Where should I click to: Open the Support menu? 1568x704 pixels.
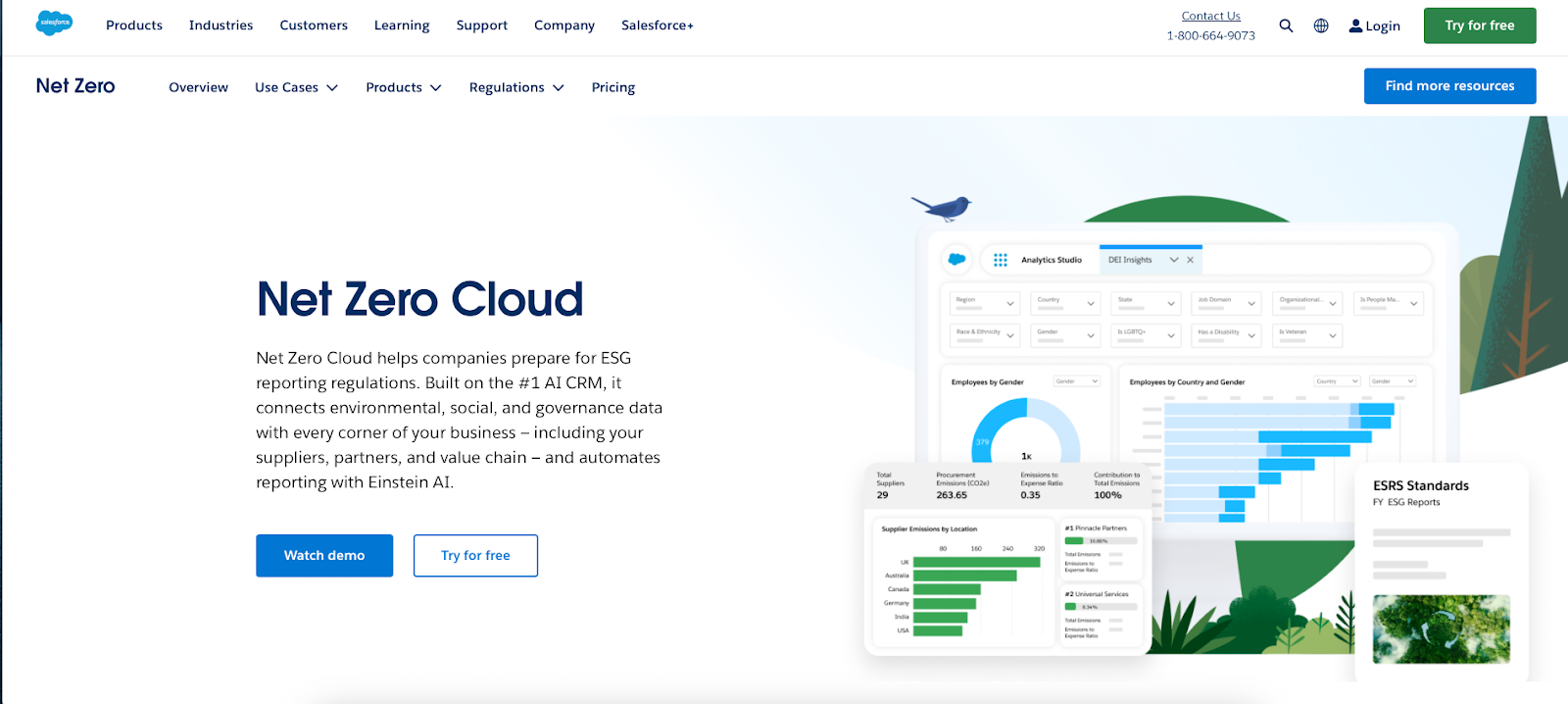point(482,25)
